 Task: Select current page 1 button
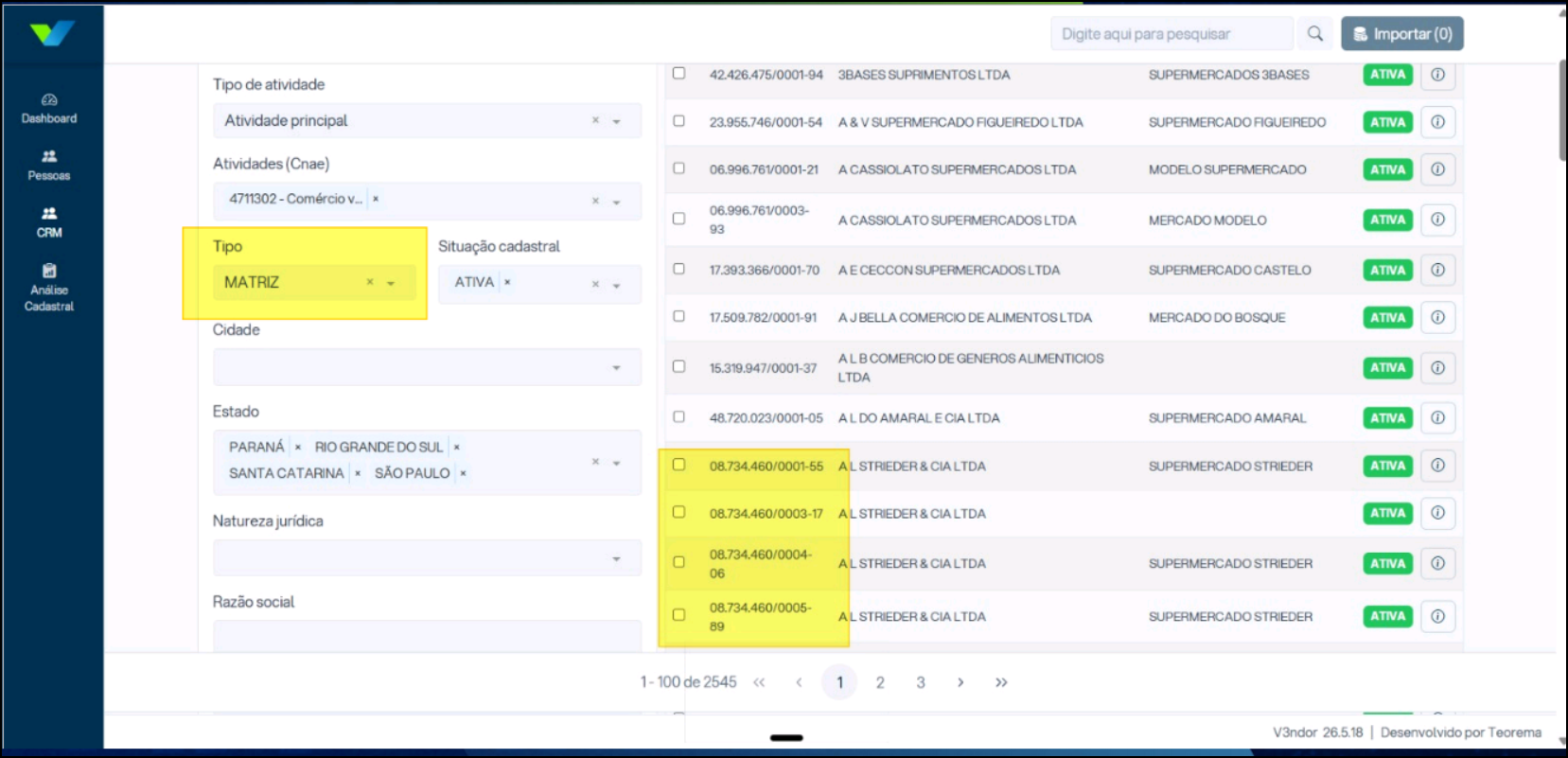839,682
